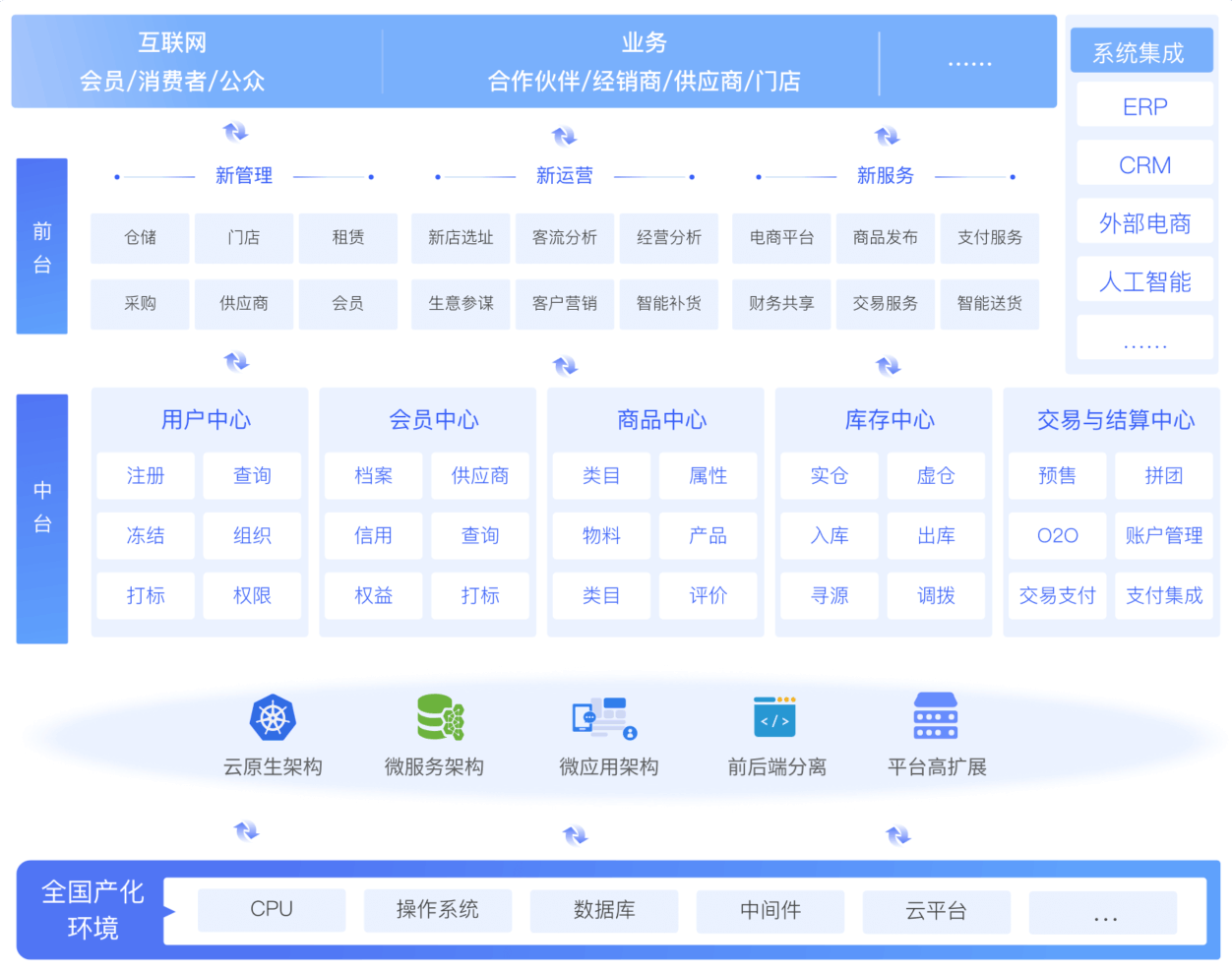Image resolution: width=1232 pixels, height=972 pixels.
Task: Click the 智能送货 tile
Action: click(x=990, y=303)
